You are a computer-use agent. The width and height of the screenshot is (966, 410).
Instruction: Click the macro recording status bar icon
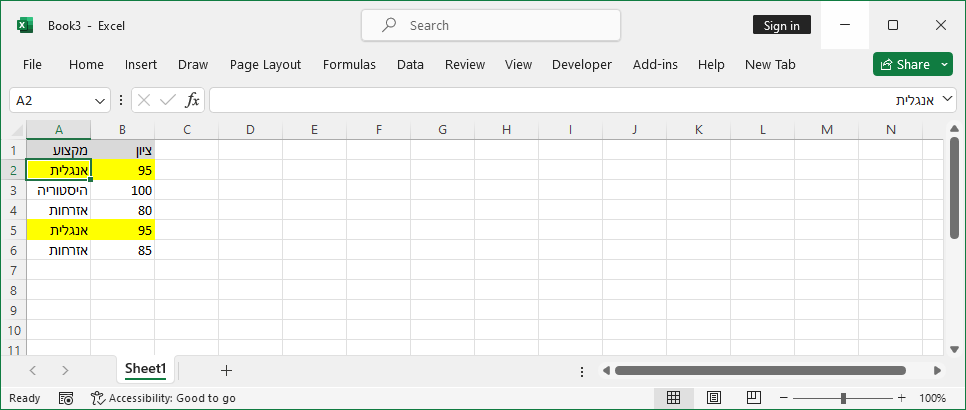click(x=66, y=398)
